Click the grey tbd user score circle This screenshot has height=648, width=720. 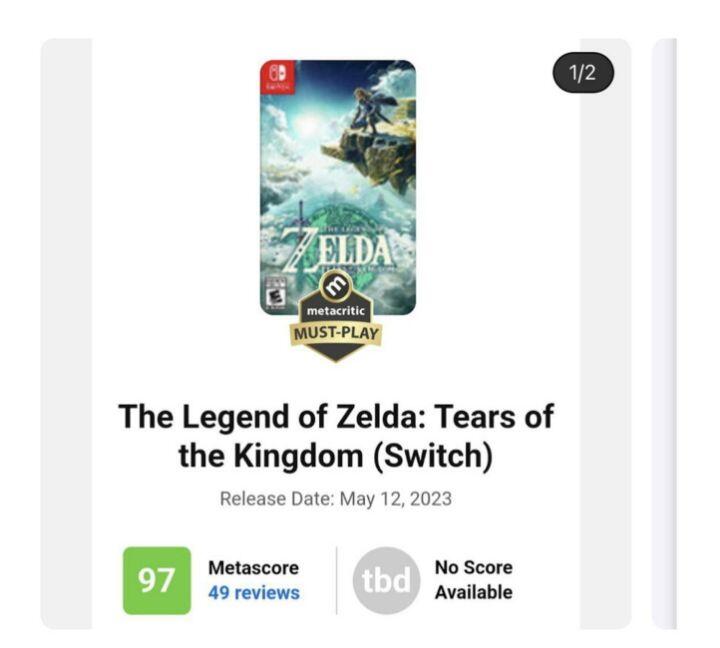(387, 580)
